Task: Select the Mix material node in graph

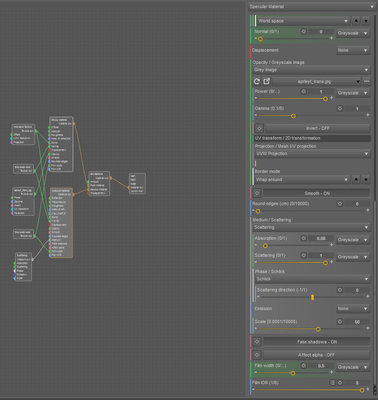Action: tap(99, 183)
